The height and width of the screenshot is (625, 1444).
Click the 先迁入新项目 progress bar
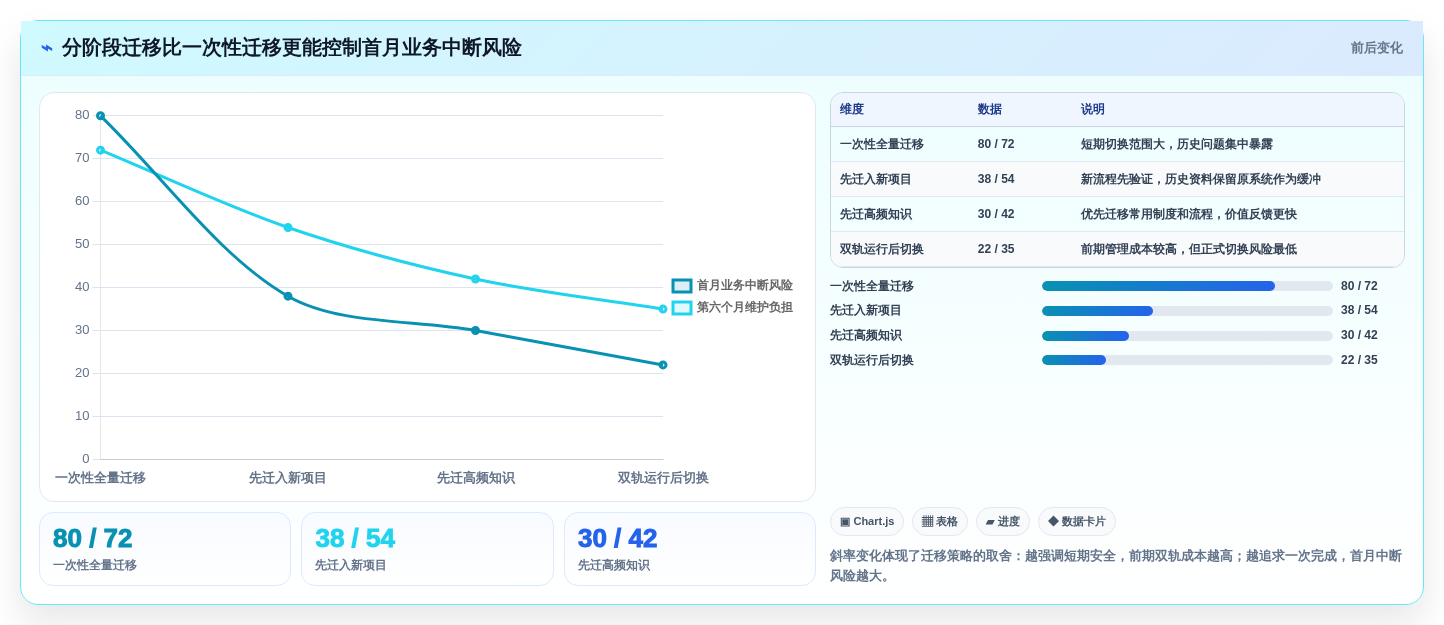1187,311
